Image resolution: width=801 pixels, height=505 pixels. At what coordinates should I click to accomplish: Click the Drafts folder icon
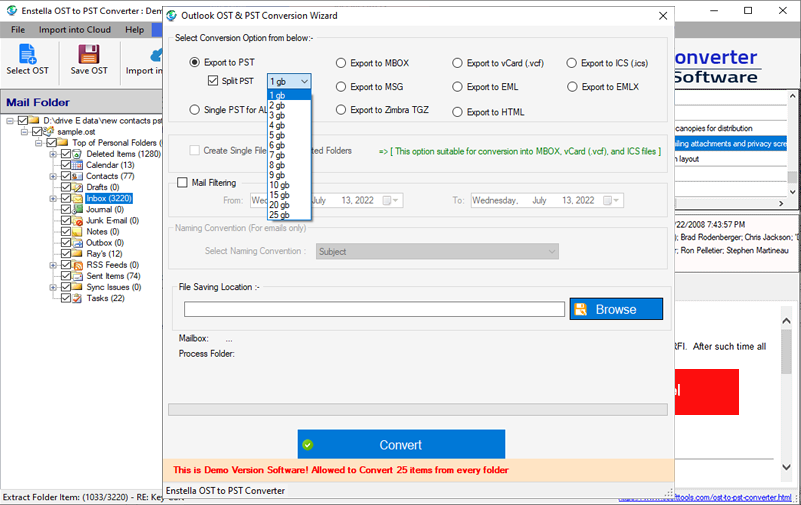pyautogui.click(x=77, y=187)
